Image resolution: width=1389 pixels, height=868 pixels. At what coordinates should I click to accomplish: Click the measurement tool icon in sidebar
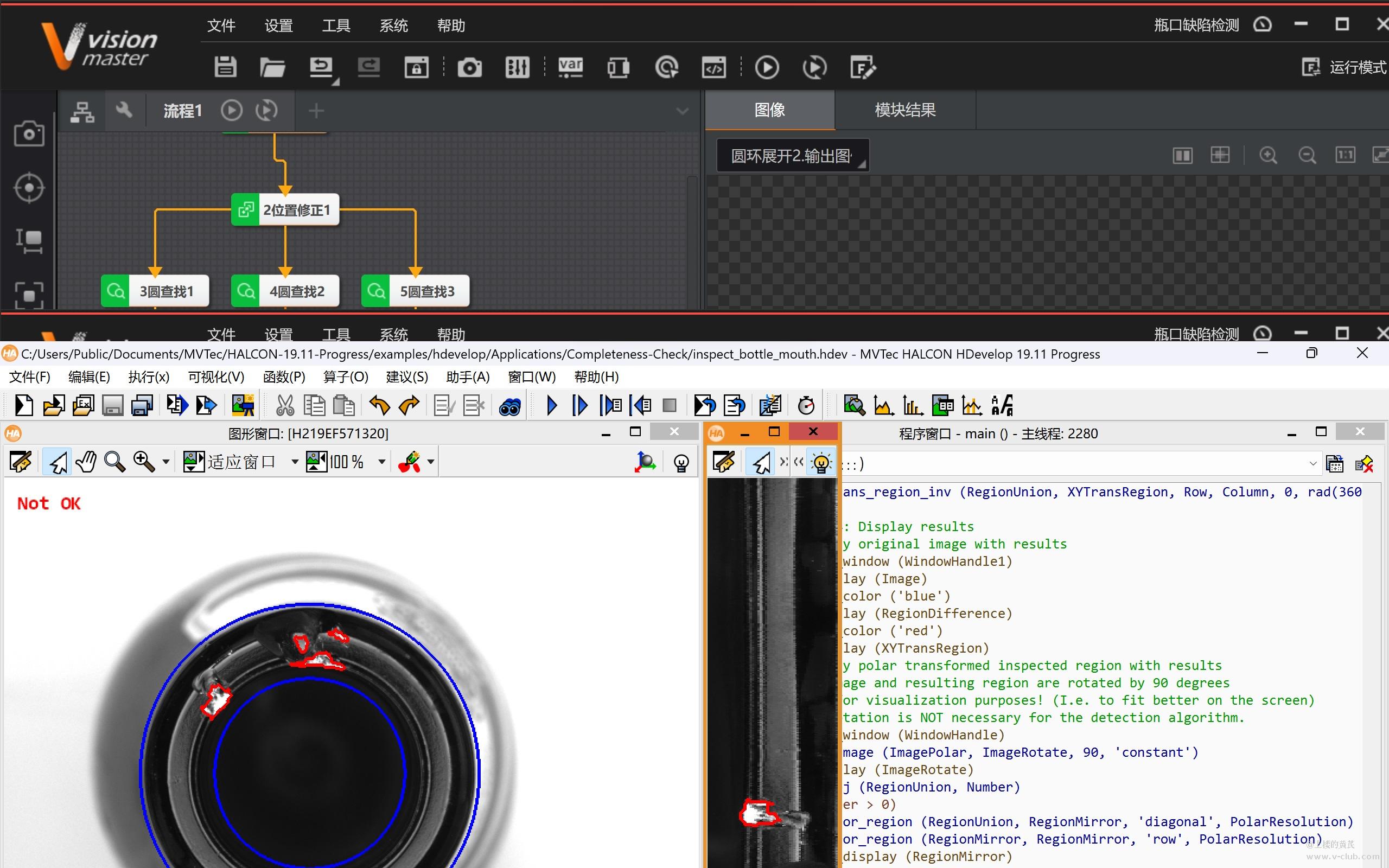click(x=29, y=241)
